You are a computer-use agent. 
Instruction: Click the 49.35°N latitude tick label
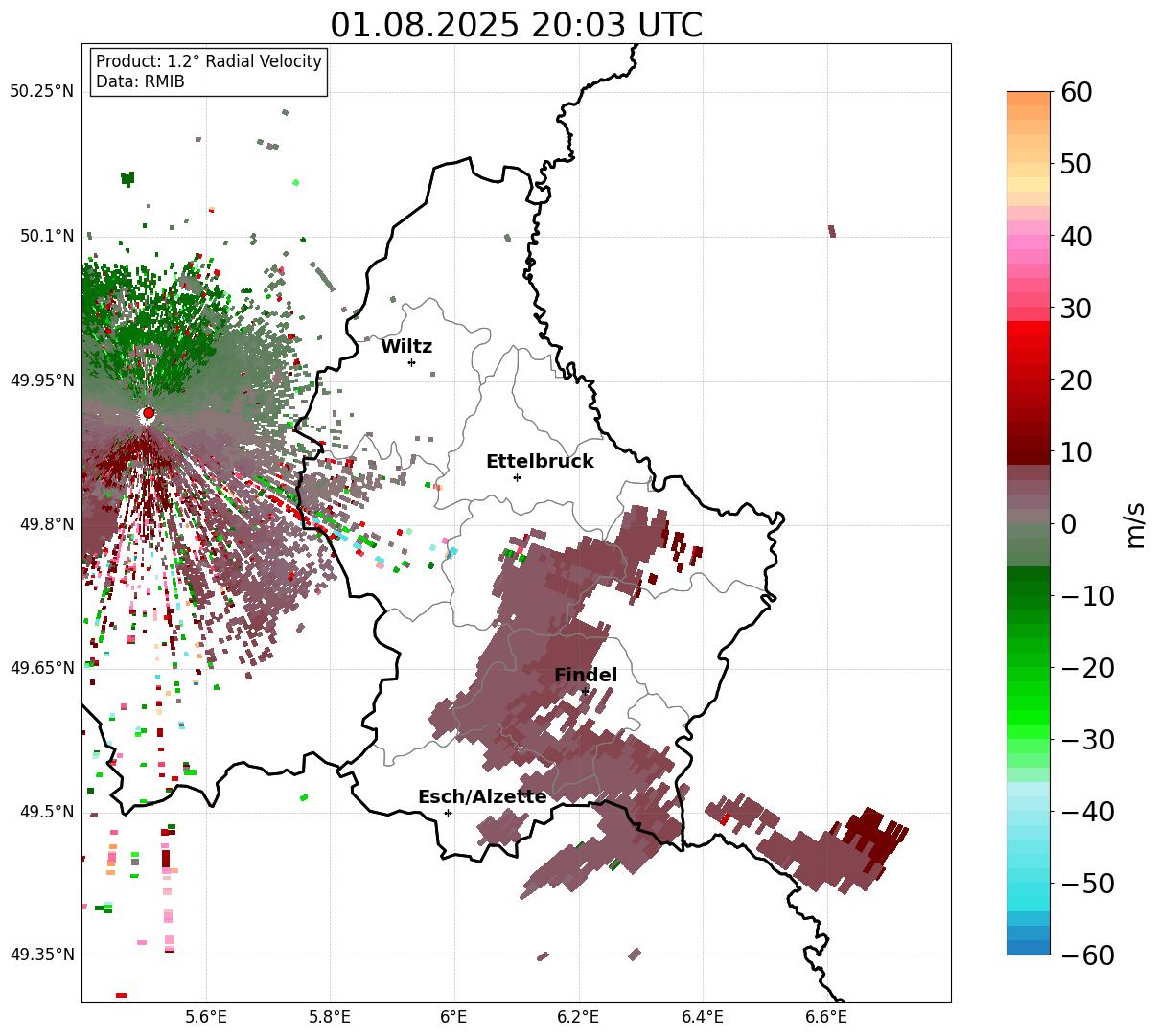[41, 955]
